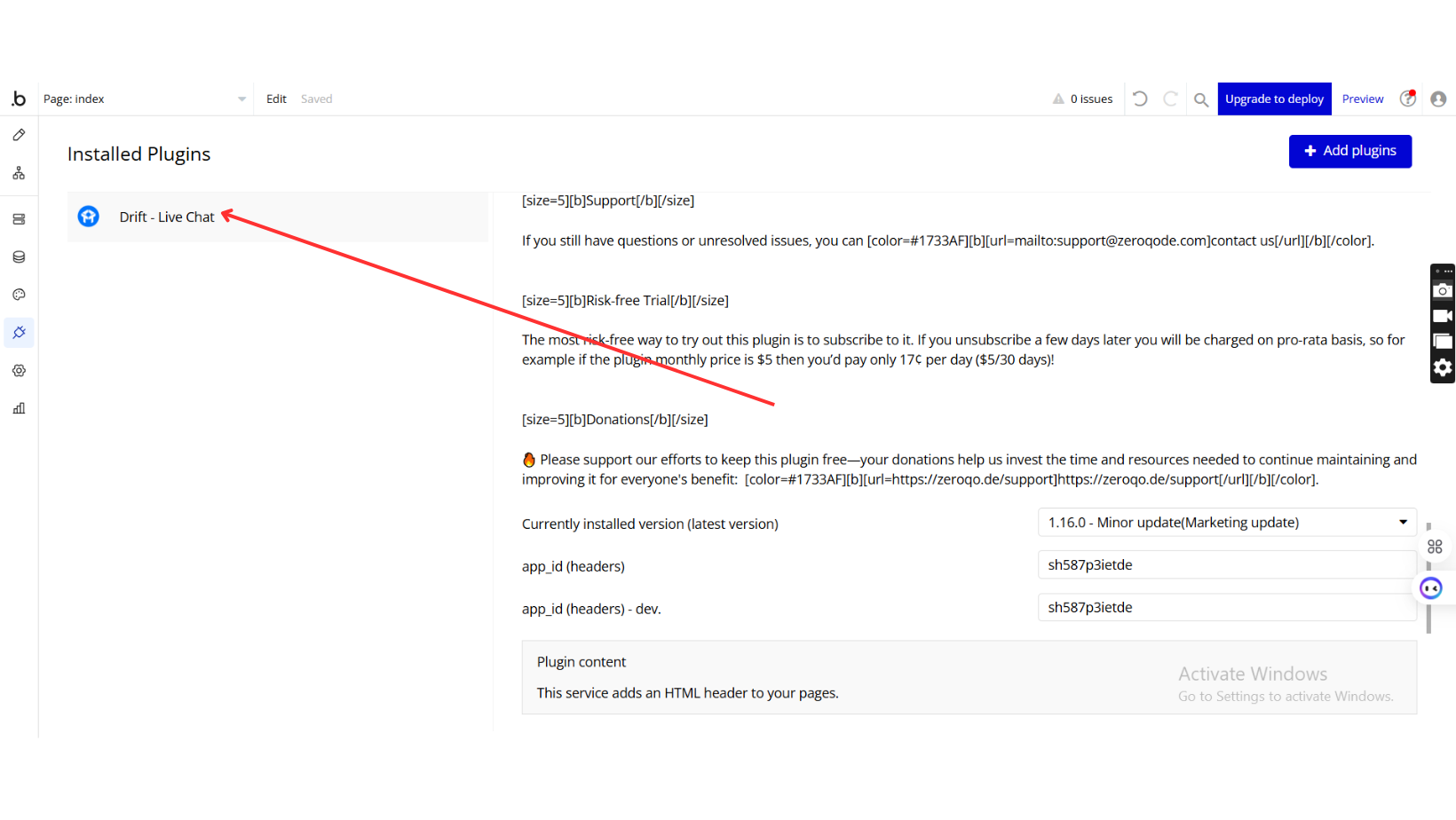Open the Settings gear icon in left sidebar
Image resolution: width=1456 pixels, height=820 pixels.
[x=19, y=371]
